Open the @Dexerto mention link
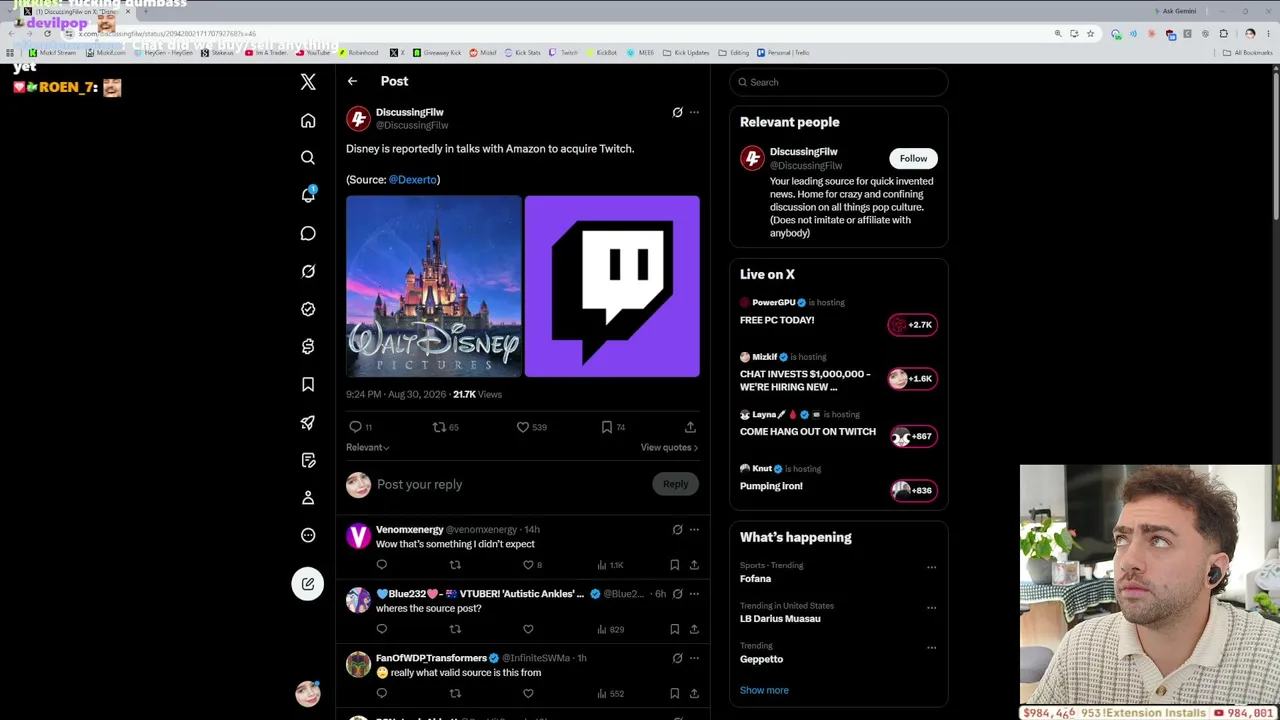This screenshot has width=1280, height=720. click(x=413, y=180)
